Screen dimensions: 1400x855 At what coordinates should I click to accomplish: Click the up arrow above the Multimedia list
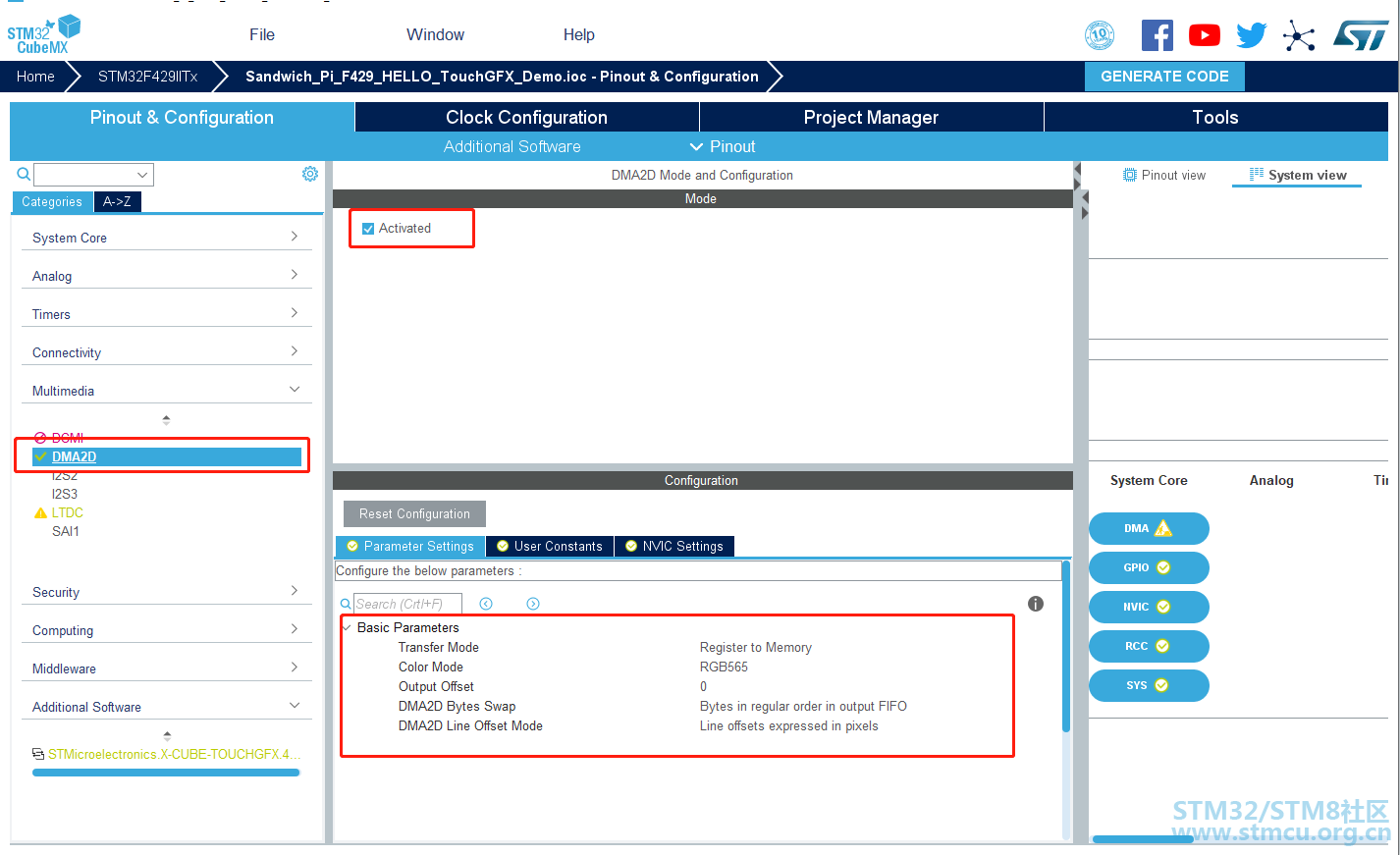[x=166, y=419]
